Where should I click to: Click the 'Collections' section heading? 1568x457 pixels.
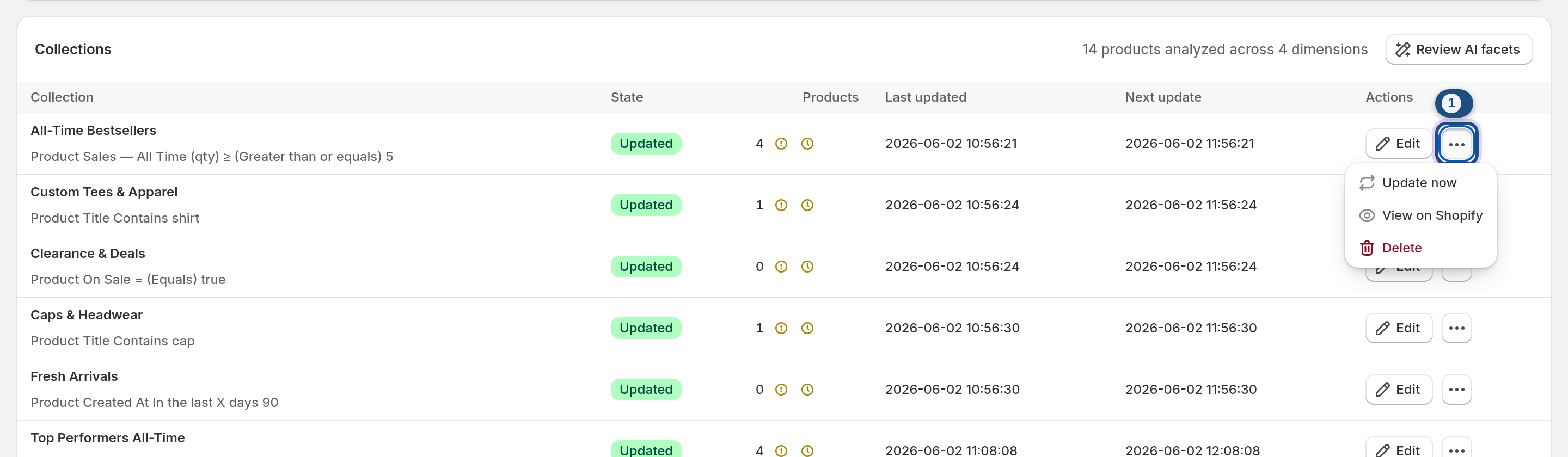pyautogui.click(x=73, y=50)
